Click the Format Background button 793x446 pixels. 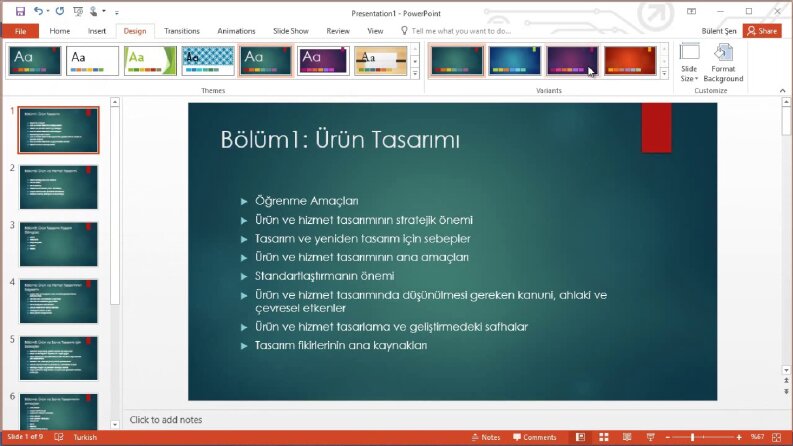point(723,63)
